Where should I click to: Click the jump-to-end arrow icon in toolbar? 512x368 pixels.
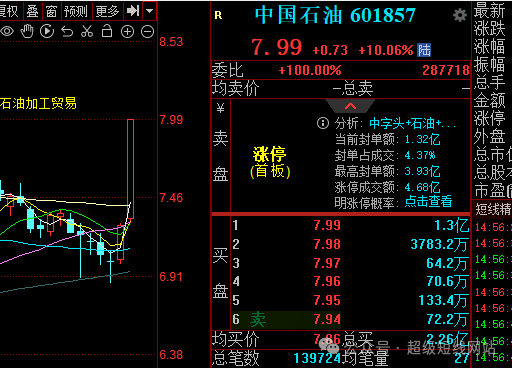(x=133, y=11)
